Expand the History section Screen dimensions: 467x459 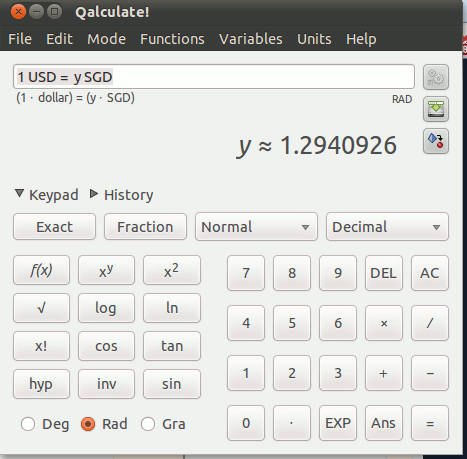click(122, 195)
